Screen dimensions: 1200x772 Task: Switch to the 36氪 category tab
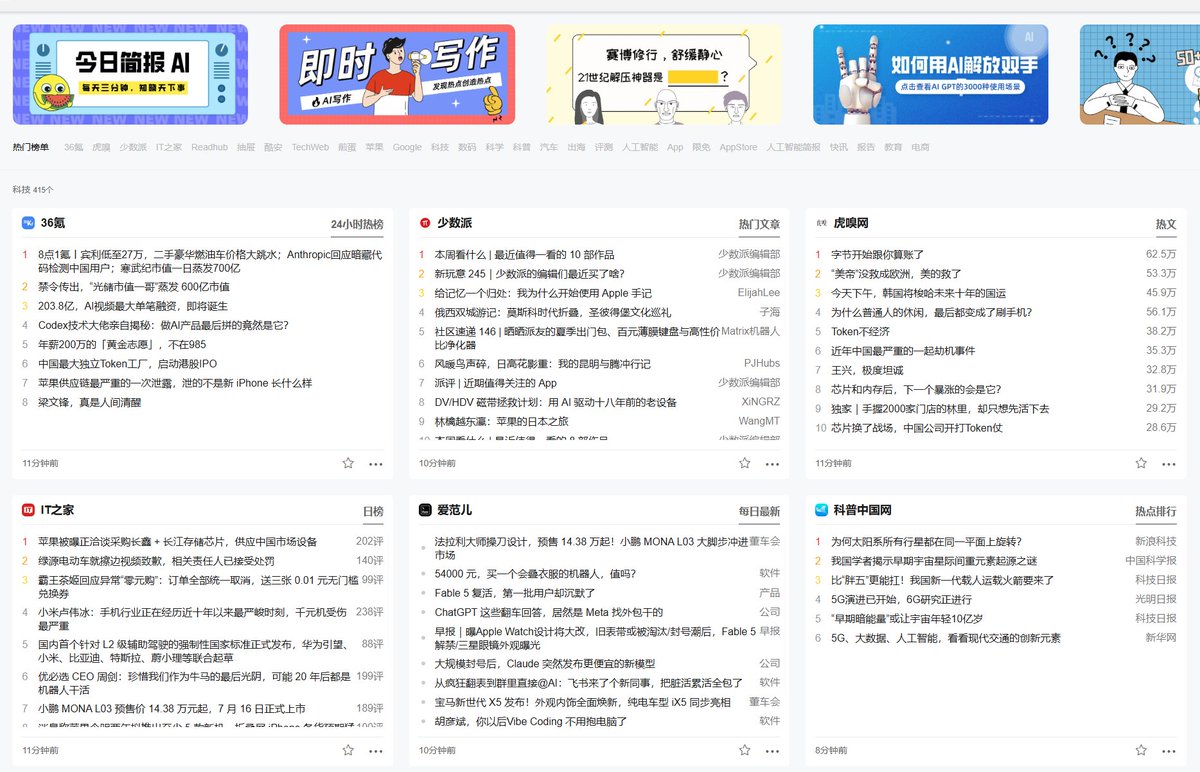[74, 147]
